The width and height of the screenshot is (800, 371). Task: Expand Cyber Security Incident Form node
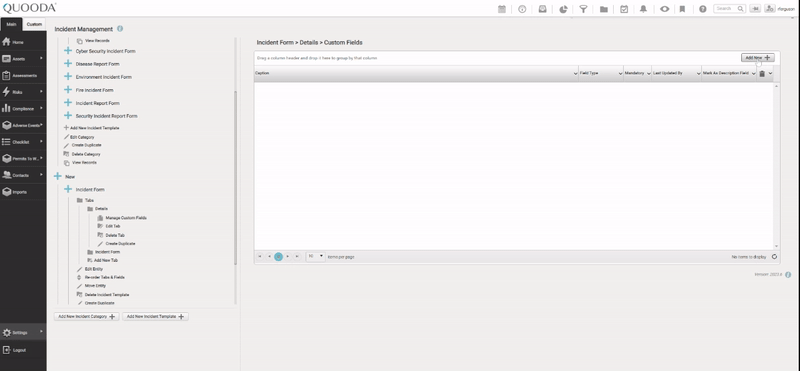click(67, 51)
